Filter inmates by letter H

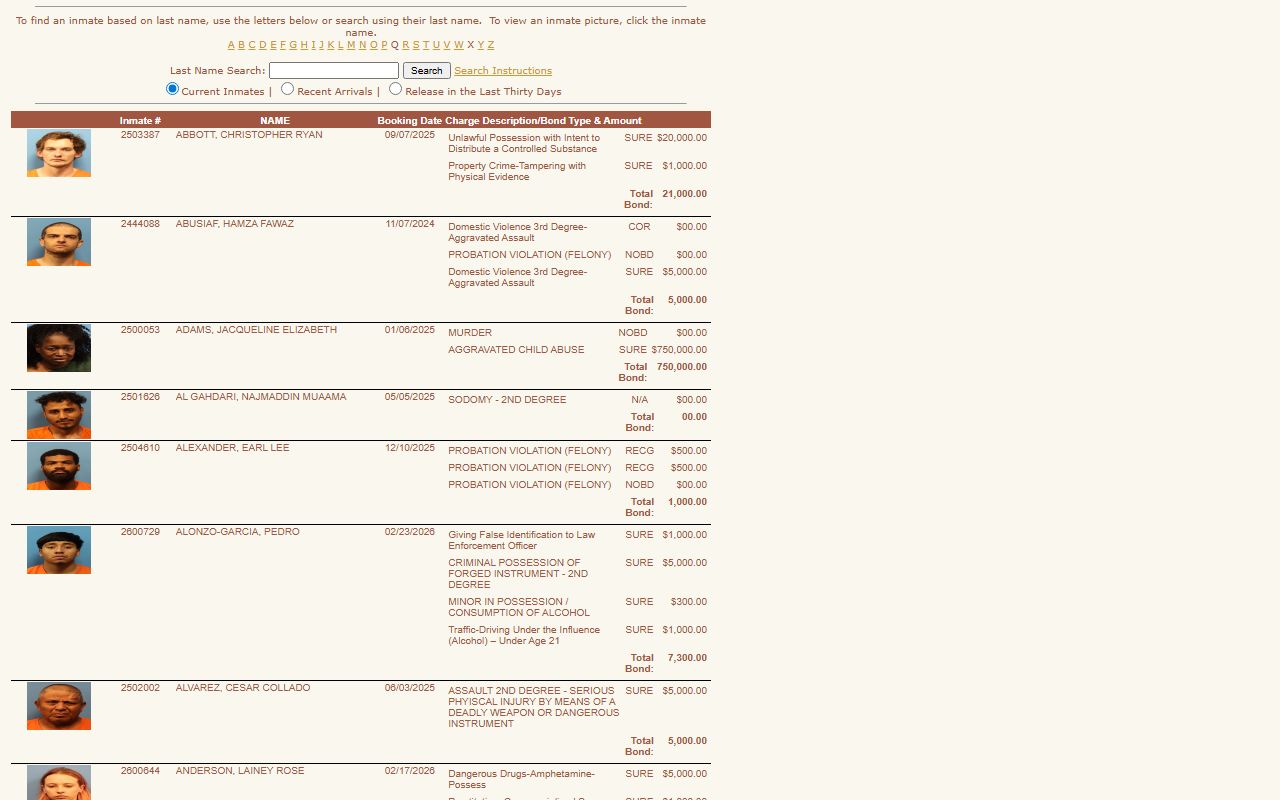[304, 45]
